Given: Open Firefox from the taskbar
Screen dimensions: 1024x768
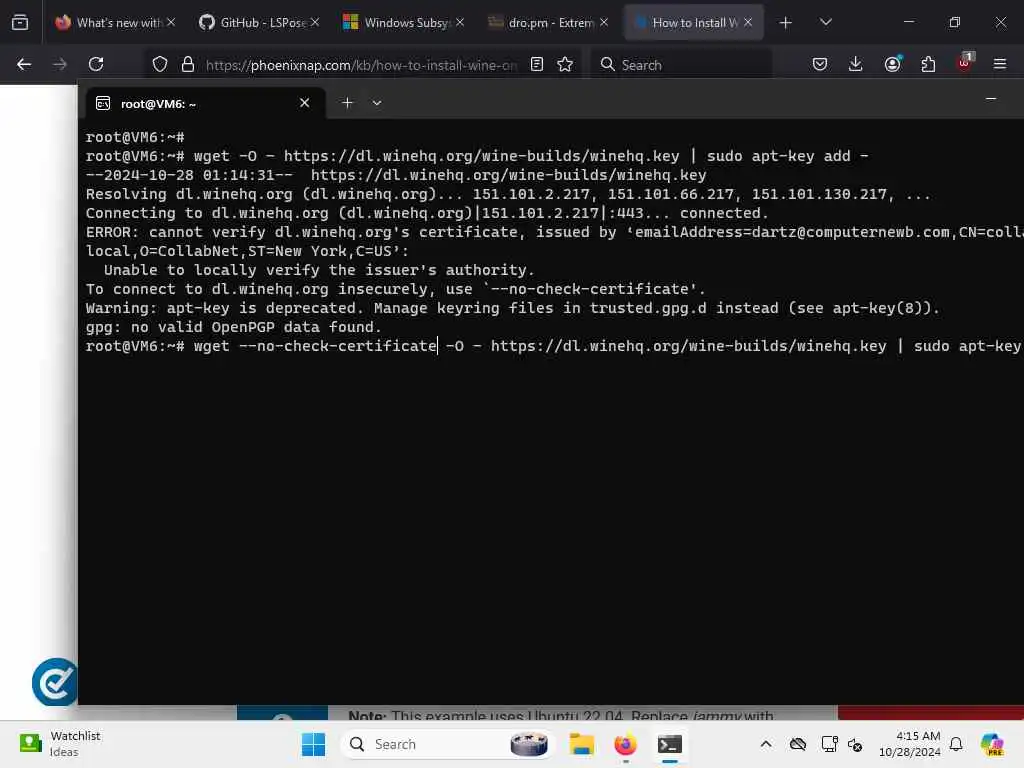Looking at the screenshot, I should (x=626, y=744).
